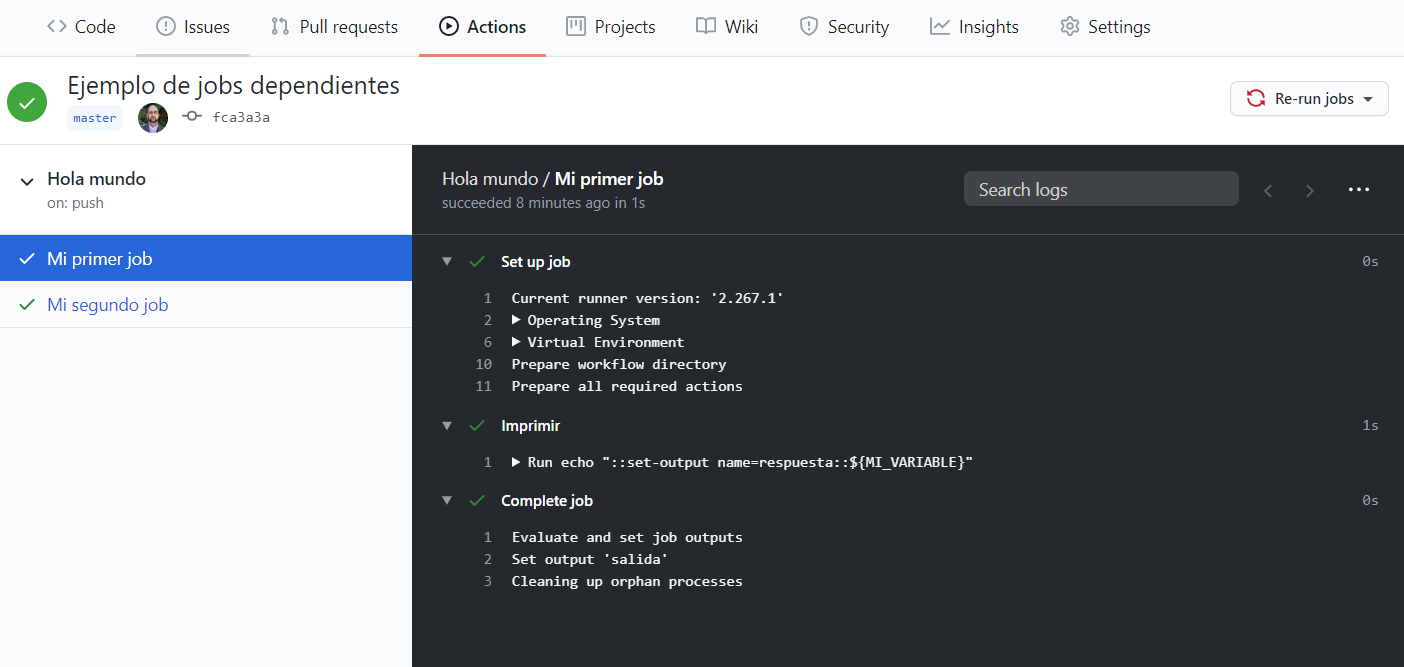Collapse the Set up job step

(x=447, y=262)
